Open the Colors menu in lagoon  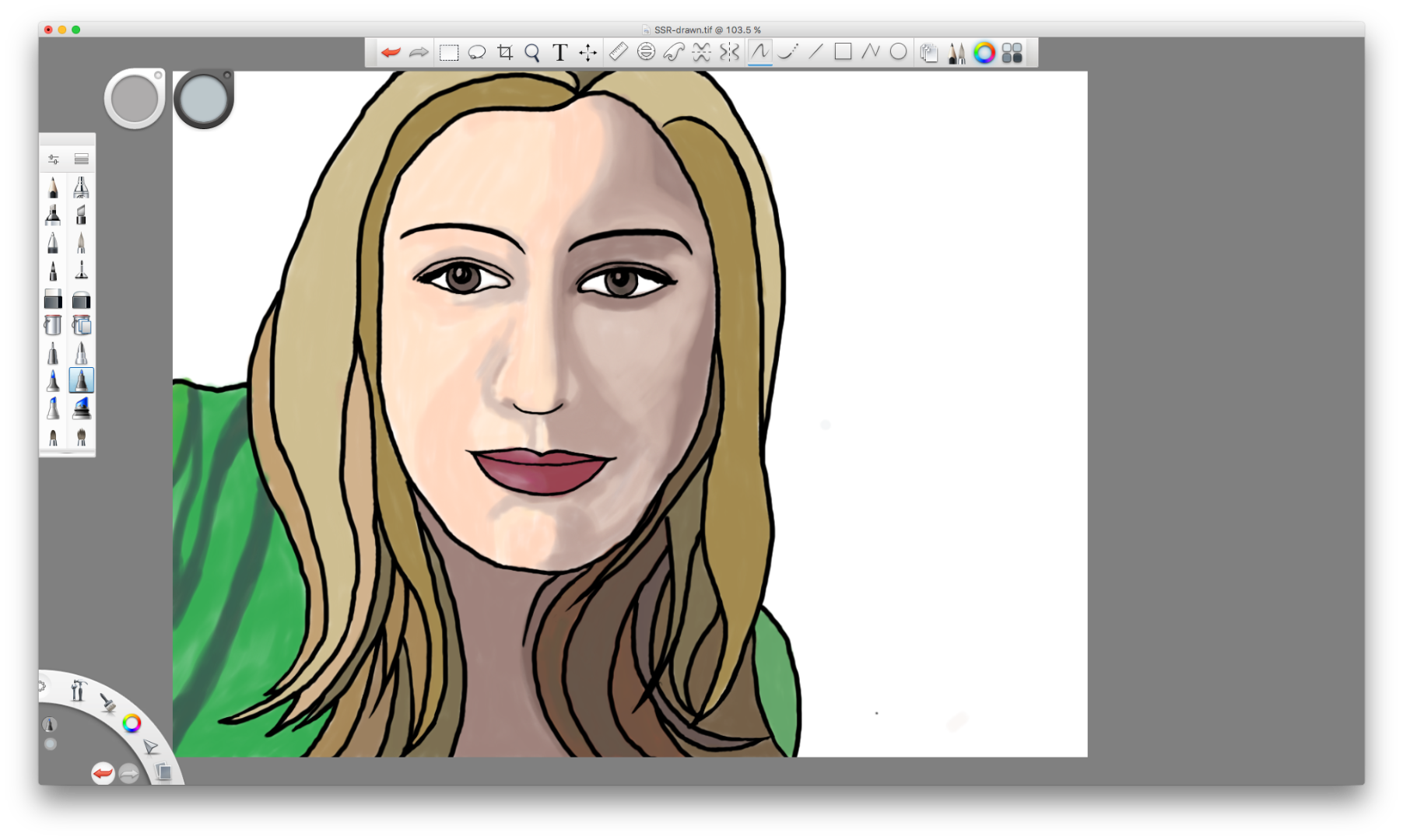tap(132, 723)
